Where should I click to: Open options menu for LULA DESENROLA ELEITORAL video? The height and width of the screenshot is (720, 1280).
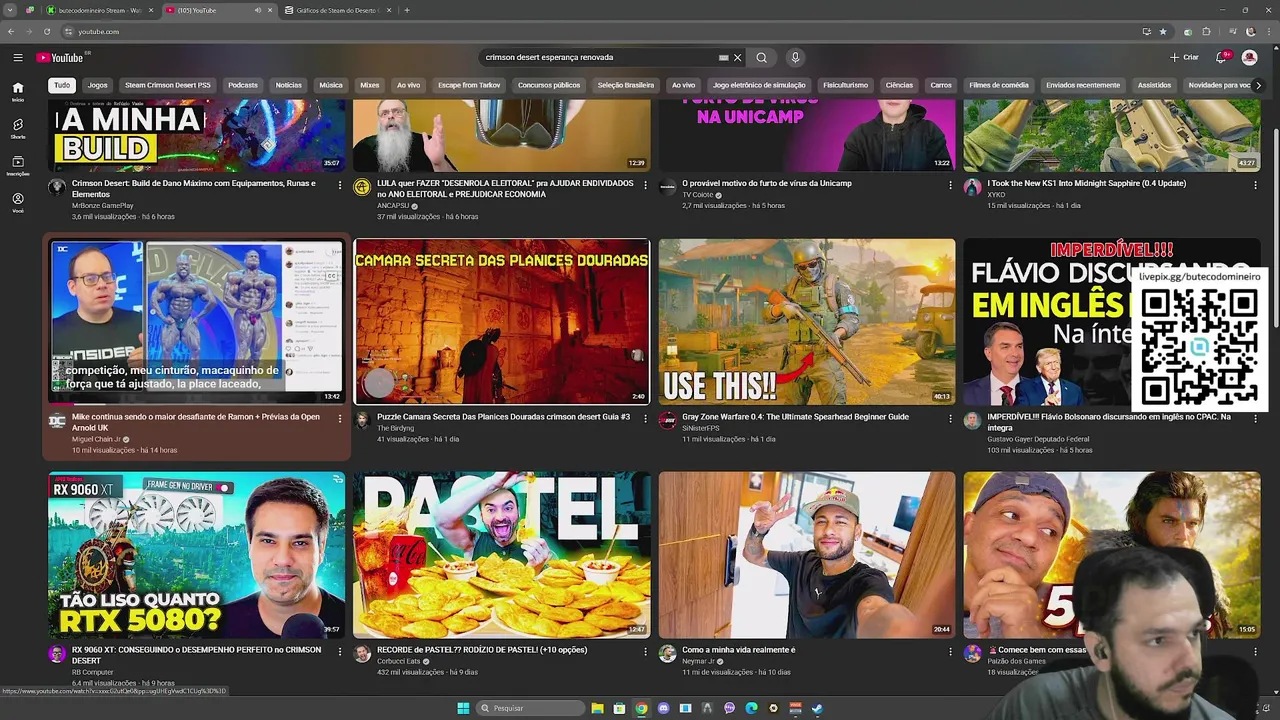coord(645,185)
